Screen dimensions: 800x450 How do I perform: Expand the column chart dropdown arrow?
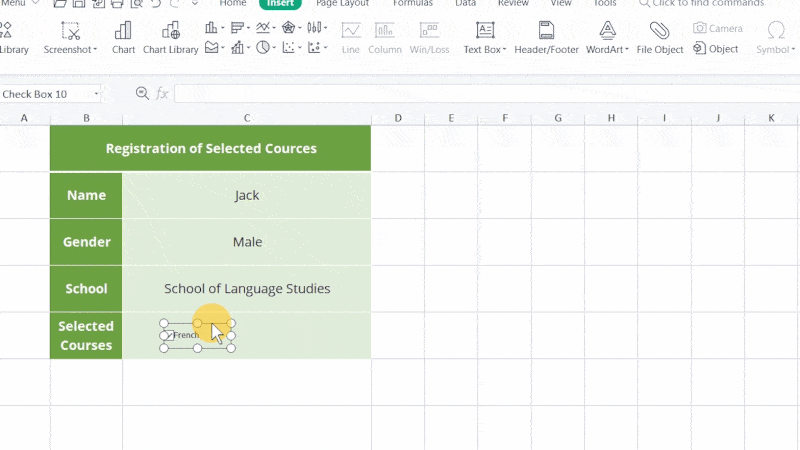click(x=222, y=28)
